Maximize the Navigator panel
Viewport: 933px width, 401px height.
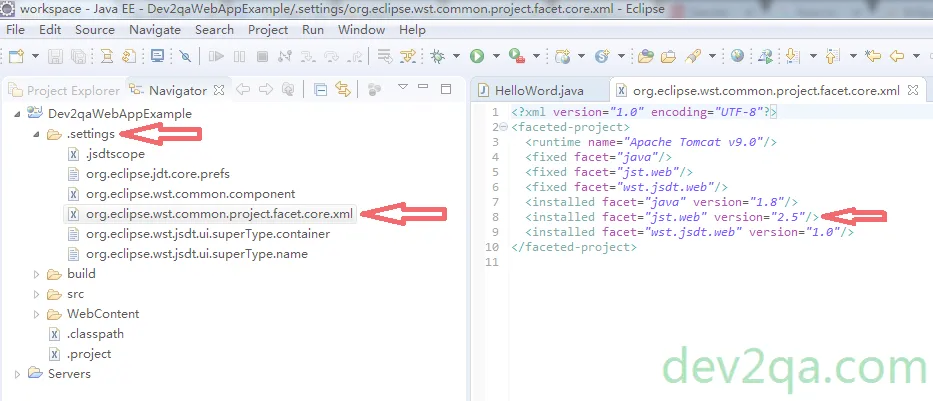pyautogui.click(x=446, y=89)
